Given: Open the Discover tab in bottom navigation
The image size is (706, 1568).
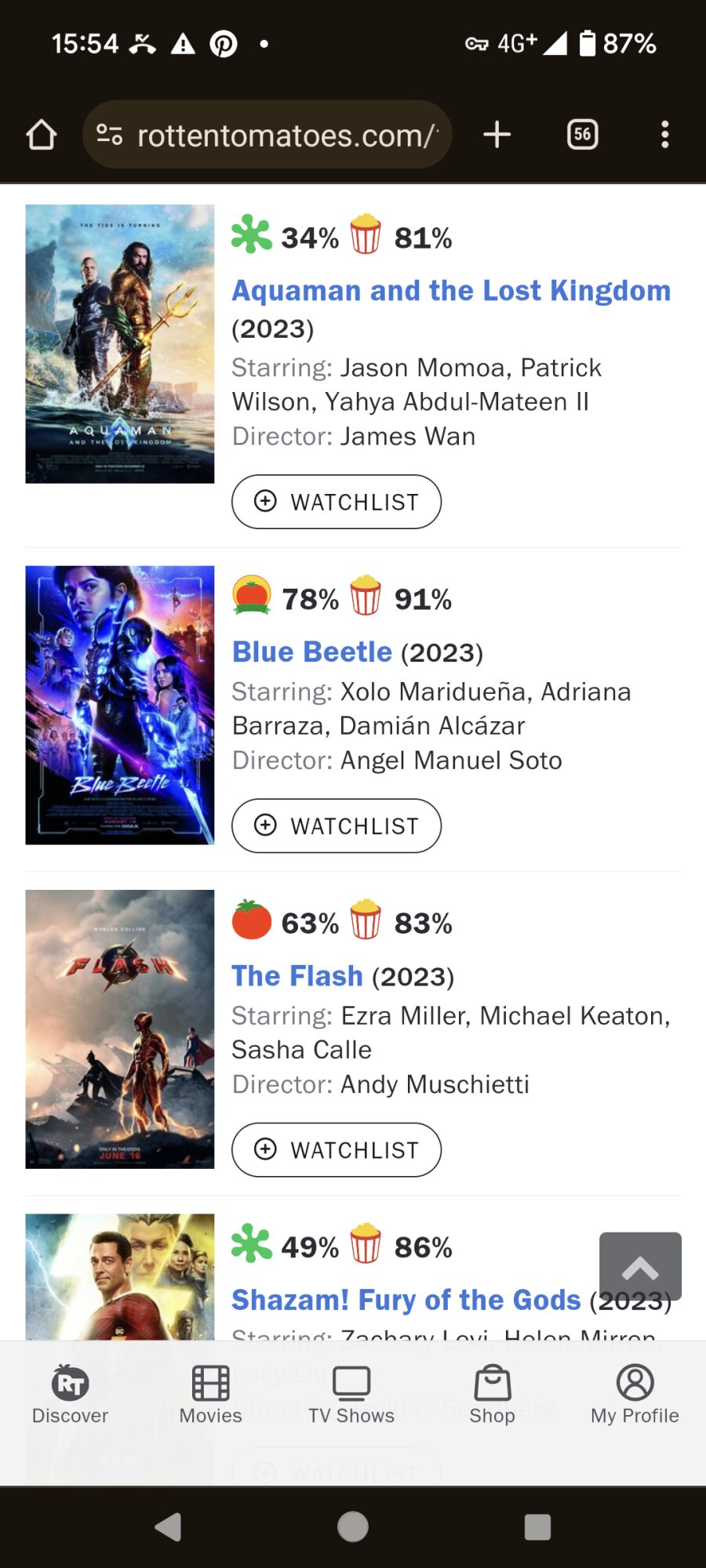Looking at the screenshot, I should point(70,1395).
